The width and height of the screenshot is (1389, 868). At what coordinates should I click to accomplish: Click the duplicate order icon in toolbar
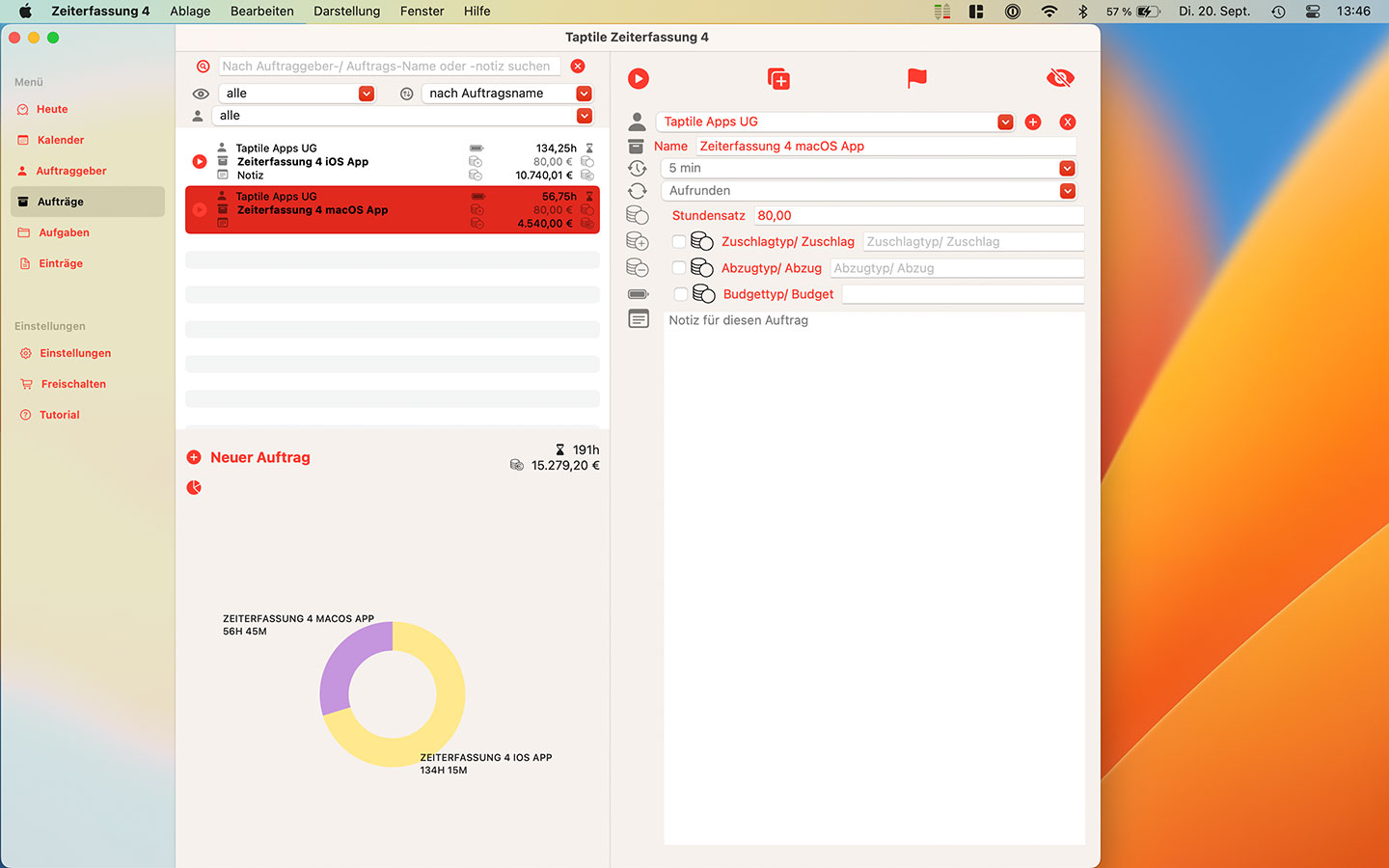pos(778,79)
